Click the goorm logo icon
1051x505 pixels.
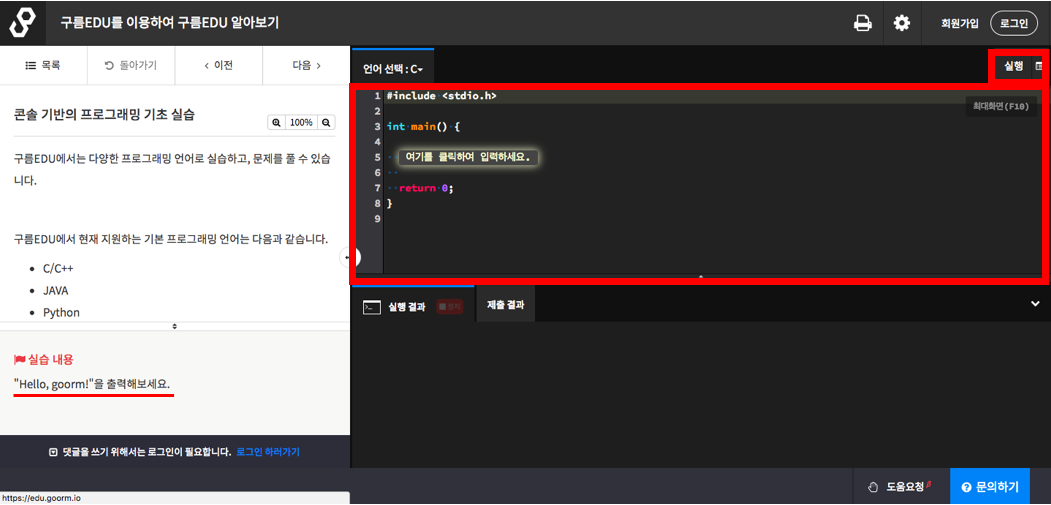click(22, 23)
